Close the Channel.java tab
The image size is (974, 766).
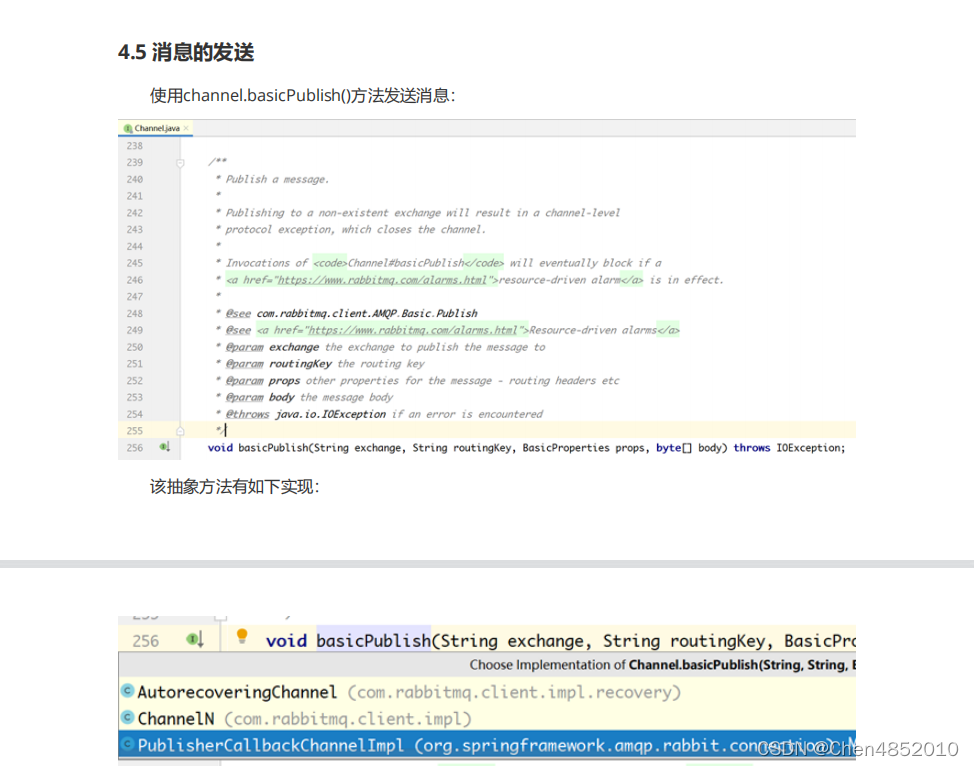coord(186,128)
